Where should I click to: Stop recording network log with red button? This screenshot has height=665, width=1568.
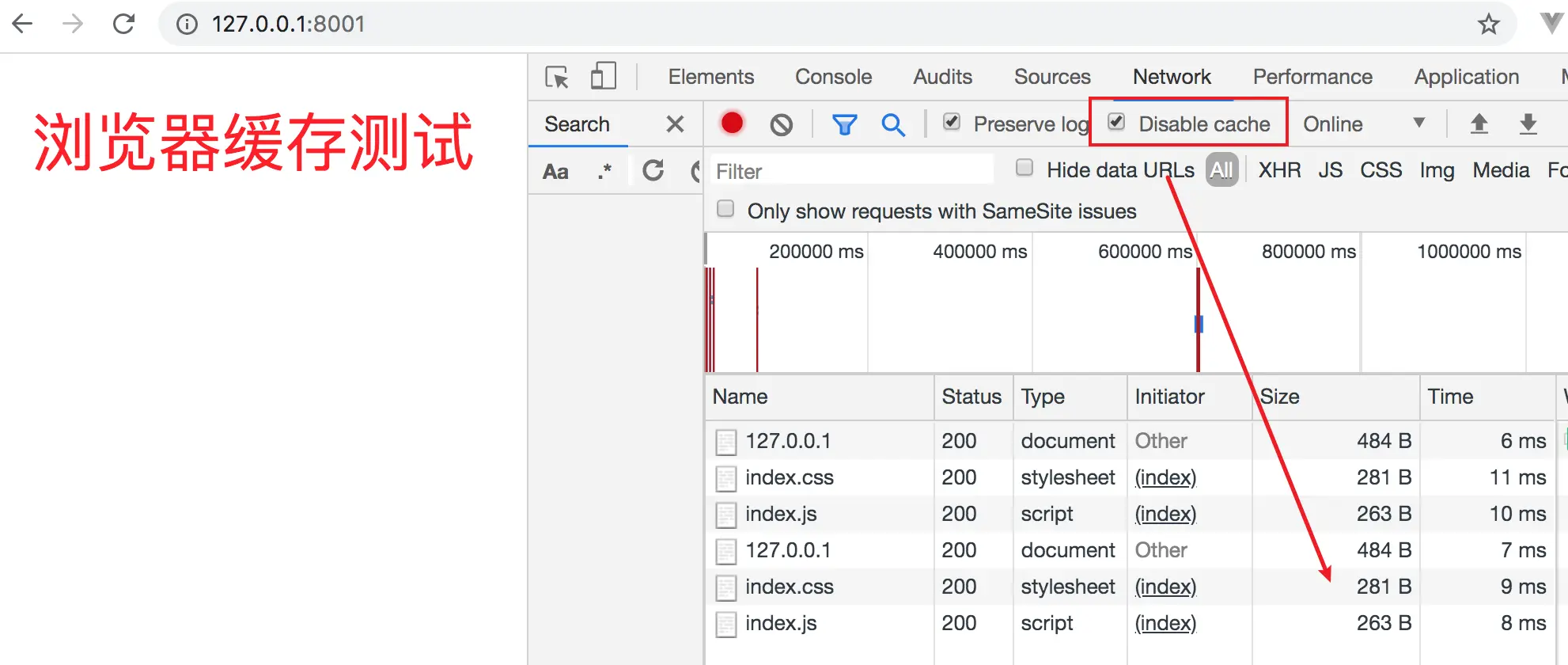[732, 123]
